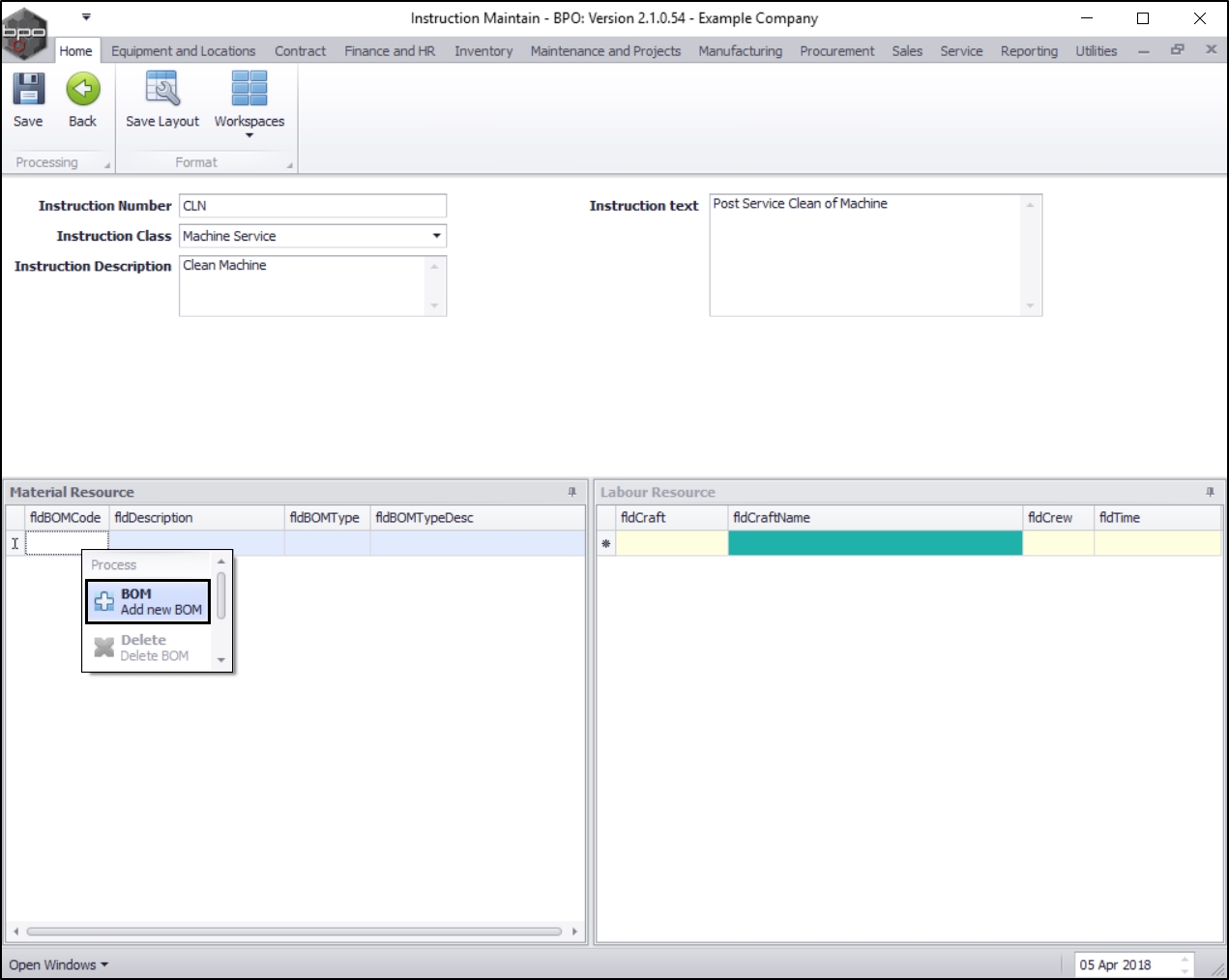
Task: Expand the Format group launcher
Action: coord(289,166)
